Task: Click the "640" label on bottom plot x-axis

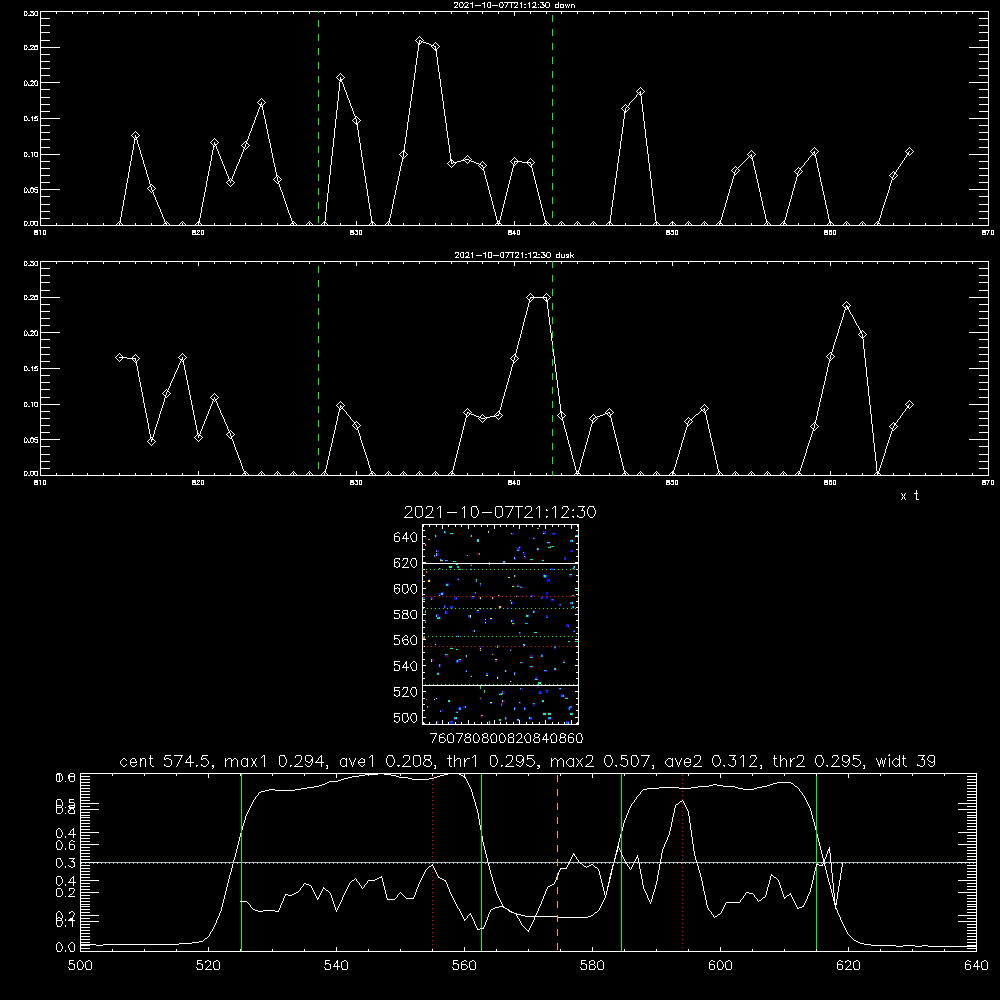Action: pos(976,966)
